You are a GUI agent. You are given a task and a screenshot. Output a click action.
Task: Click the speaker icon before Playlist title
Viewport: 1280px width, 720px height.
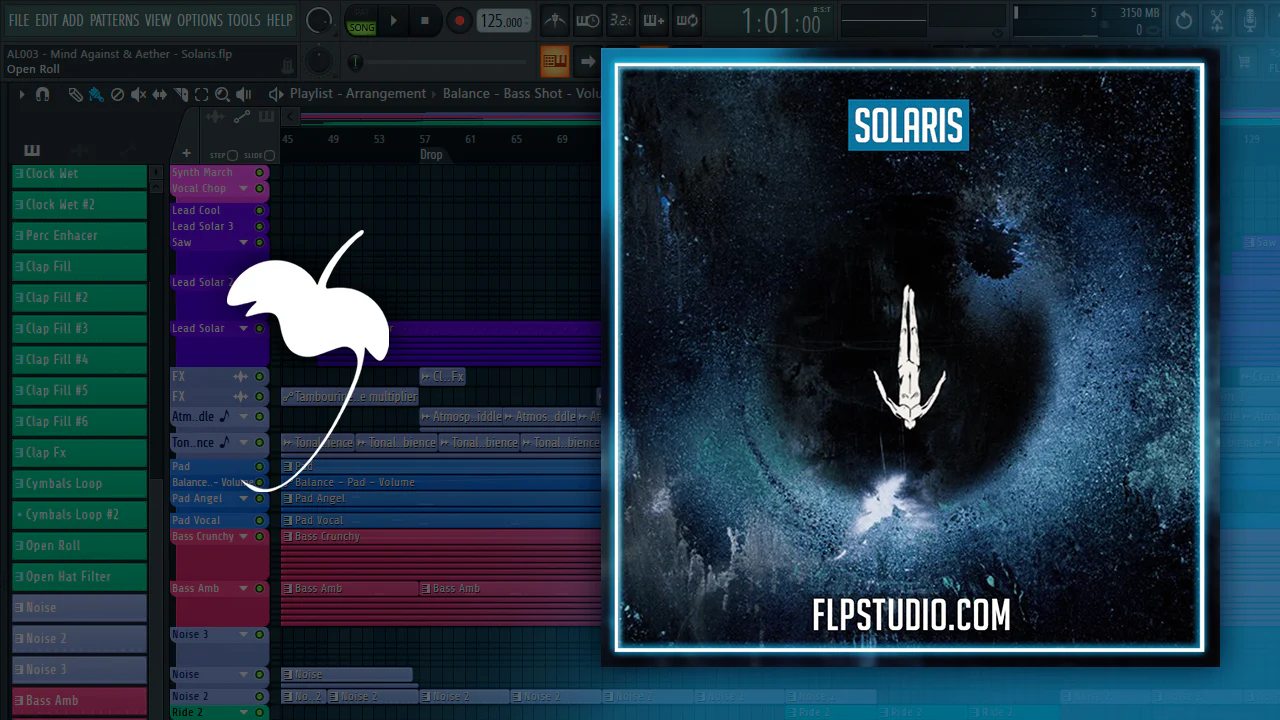276,94
